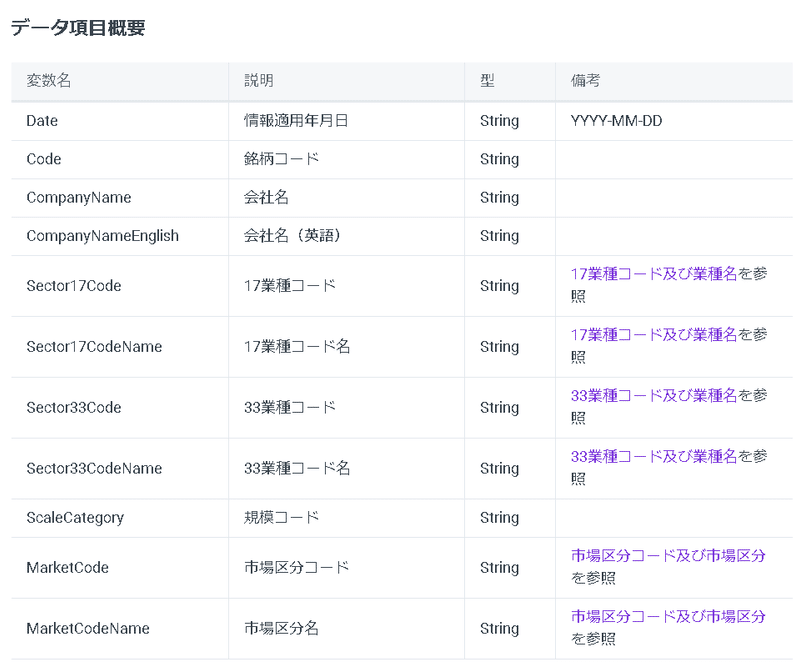Select the 型 column header

(x=485, y=81)
